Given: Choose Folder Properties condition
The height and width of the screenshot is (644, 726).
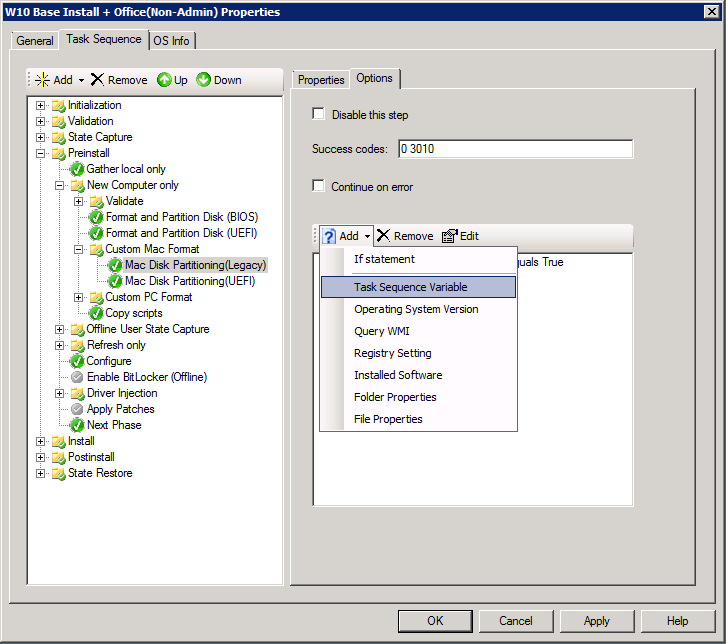Looking at the screenshot, I should (x=419, y=397).
